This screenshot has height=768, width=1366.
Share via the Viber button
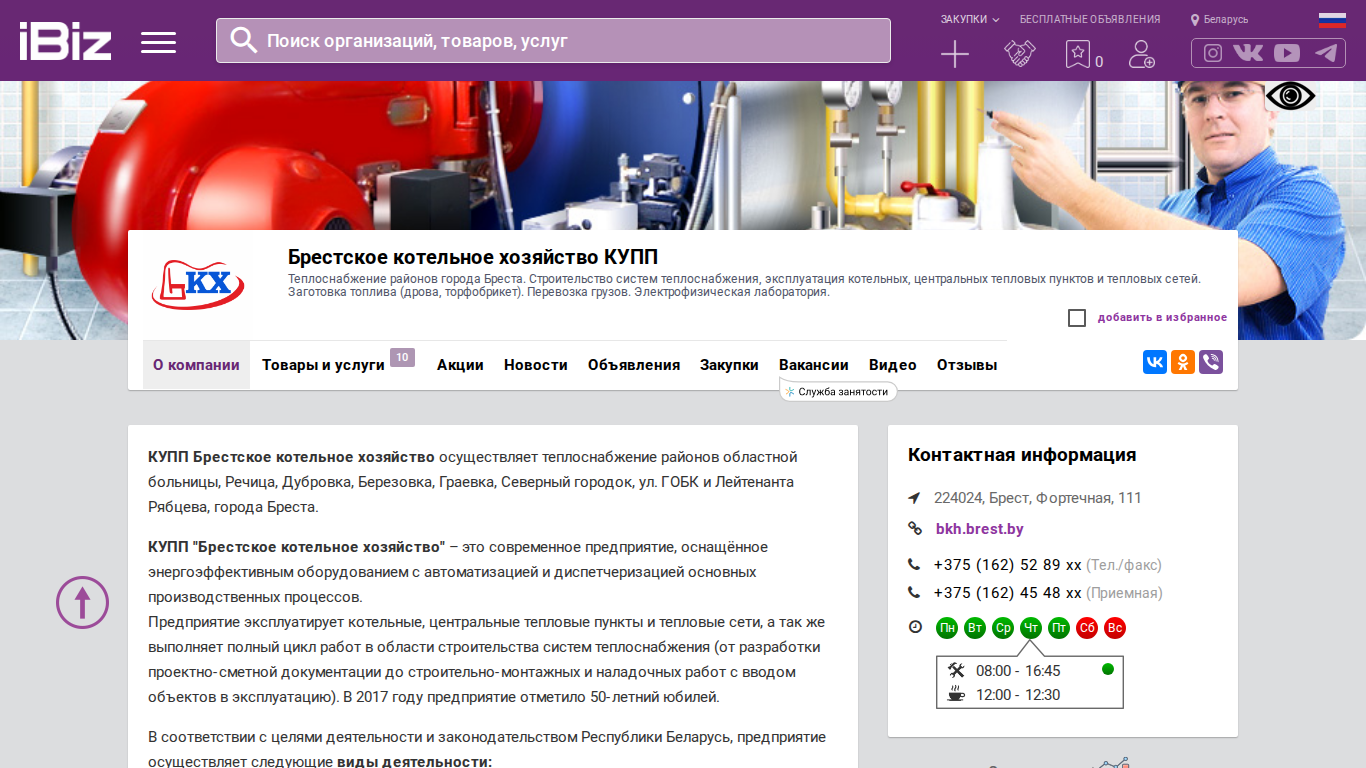pos(1211,362)
